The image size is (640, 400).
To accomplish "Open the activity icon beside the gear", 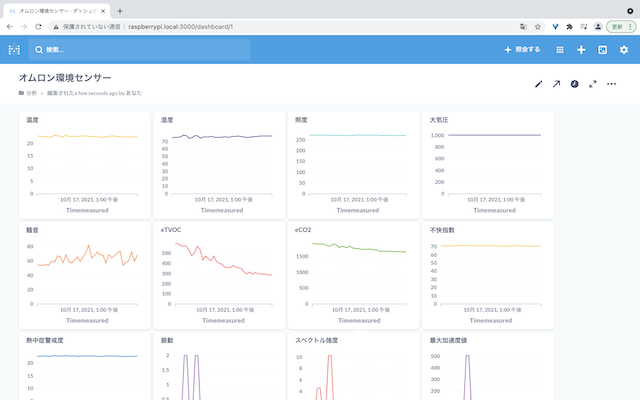I will [x=602, y=50].
